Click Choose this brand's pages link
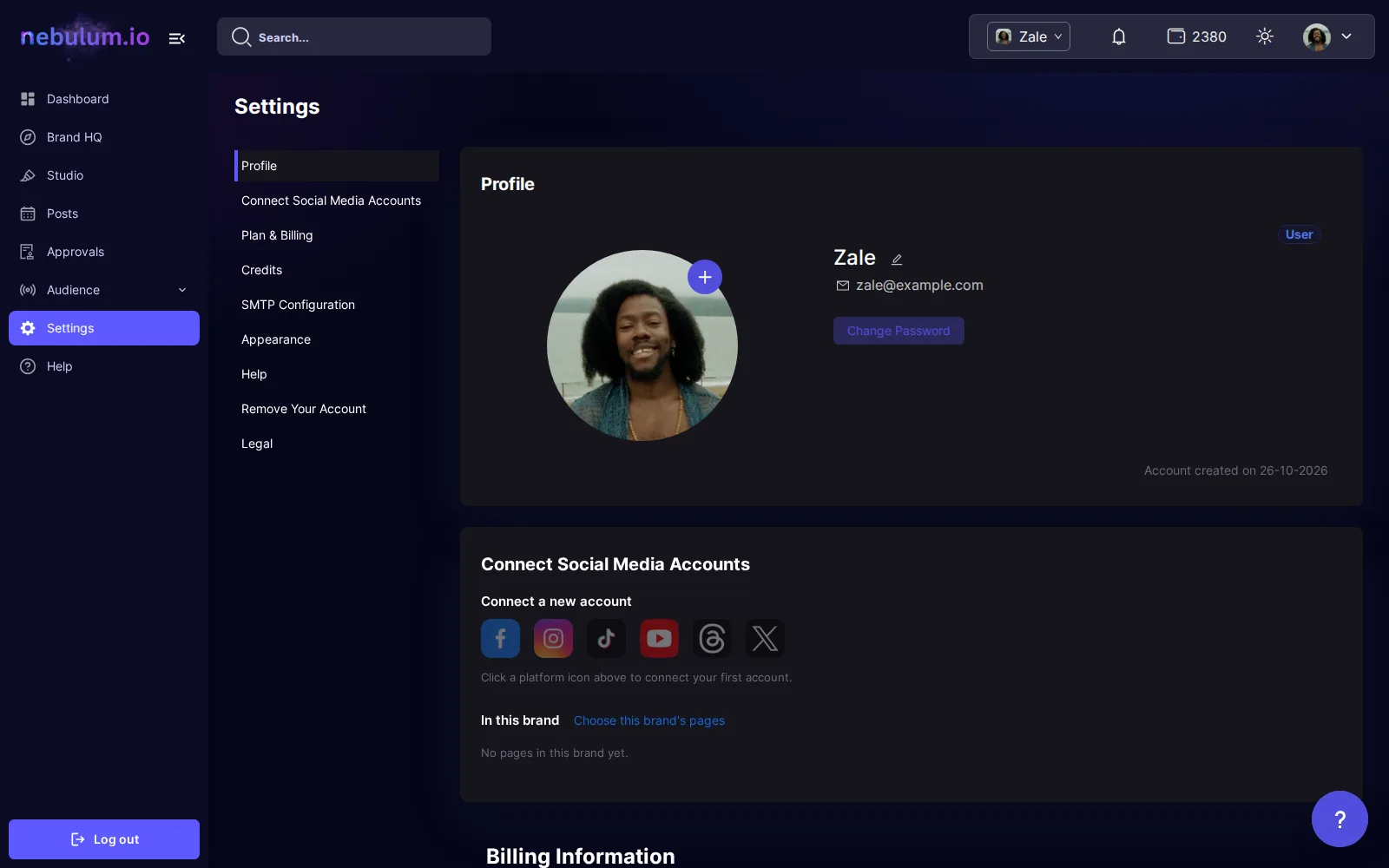This screenshot has width=1389, height=868. (649, 720)
